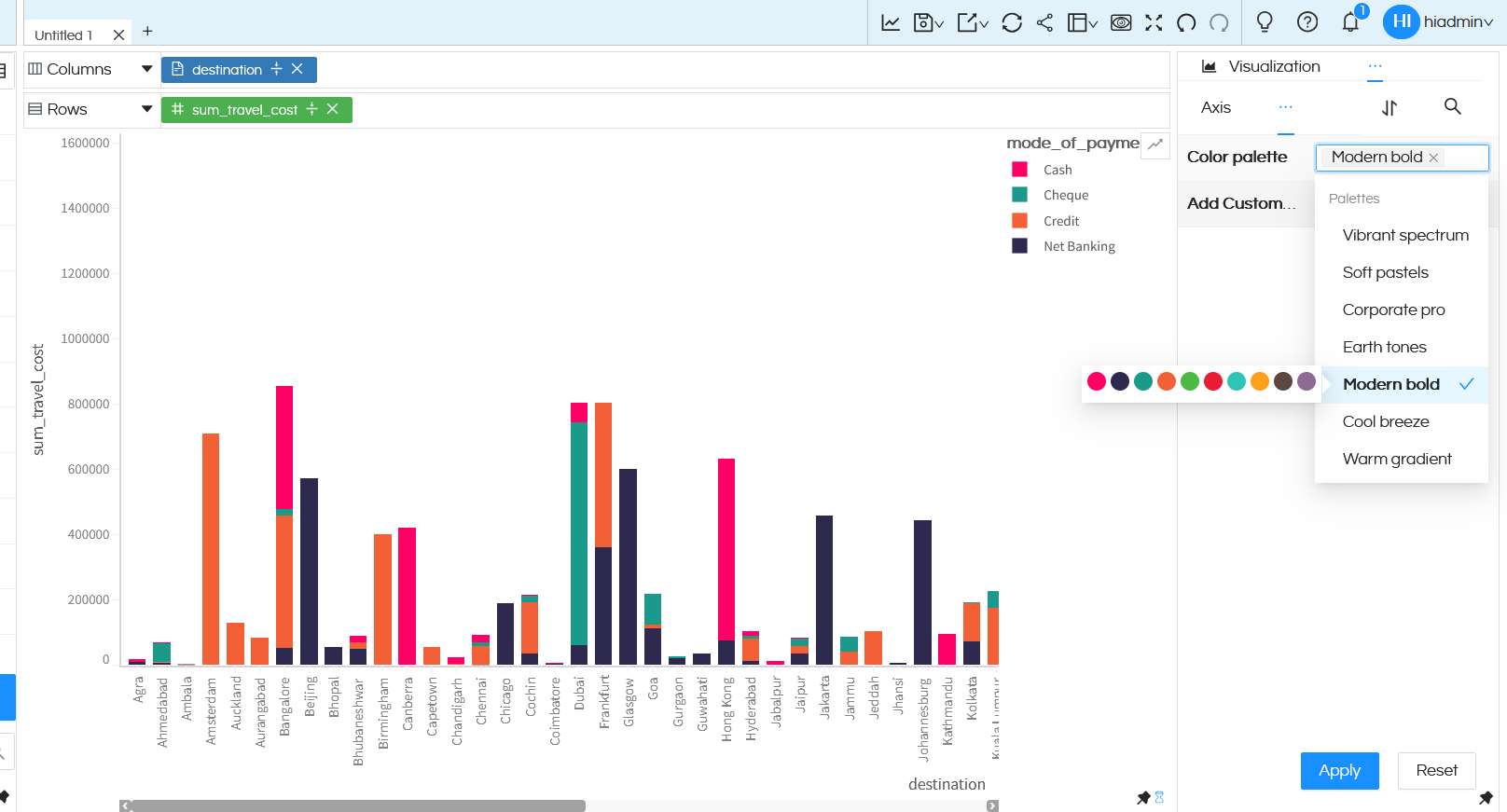The width and height of the screenshot is (1507, 812).
Task: Click the horizontal chart scrollbar thumb
Action: (358, 805)
